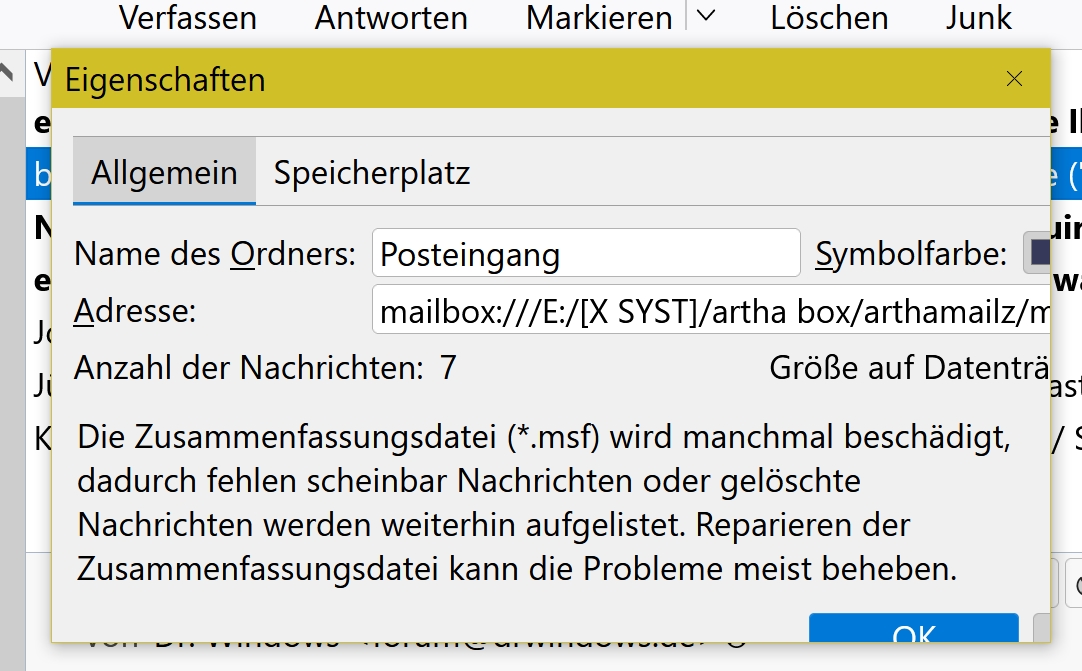Click the Markieren toolbar button
This screenshot has height=671, width=1082.
pyautogui.click(x=599, y=18)
